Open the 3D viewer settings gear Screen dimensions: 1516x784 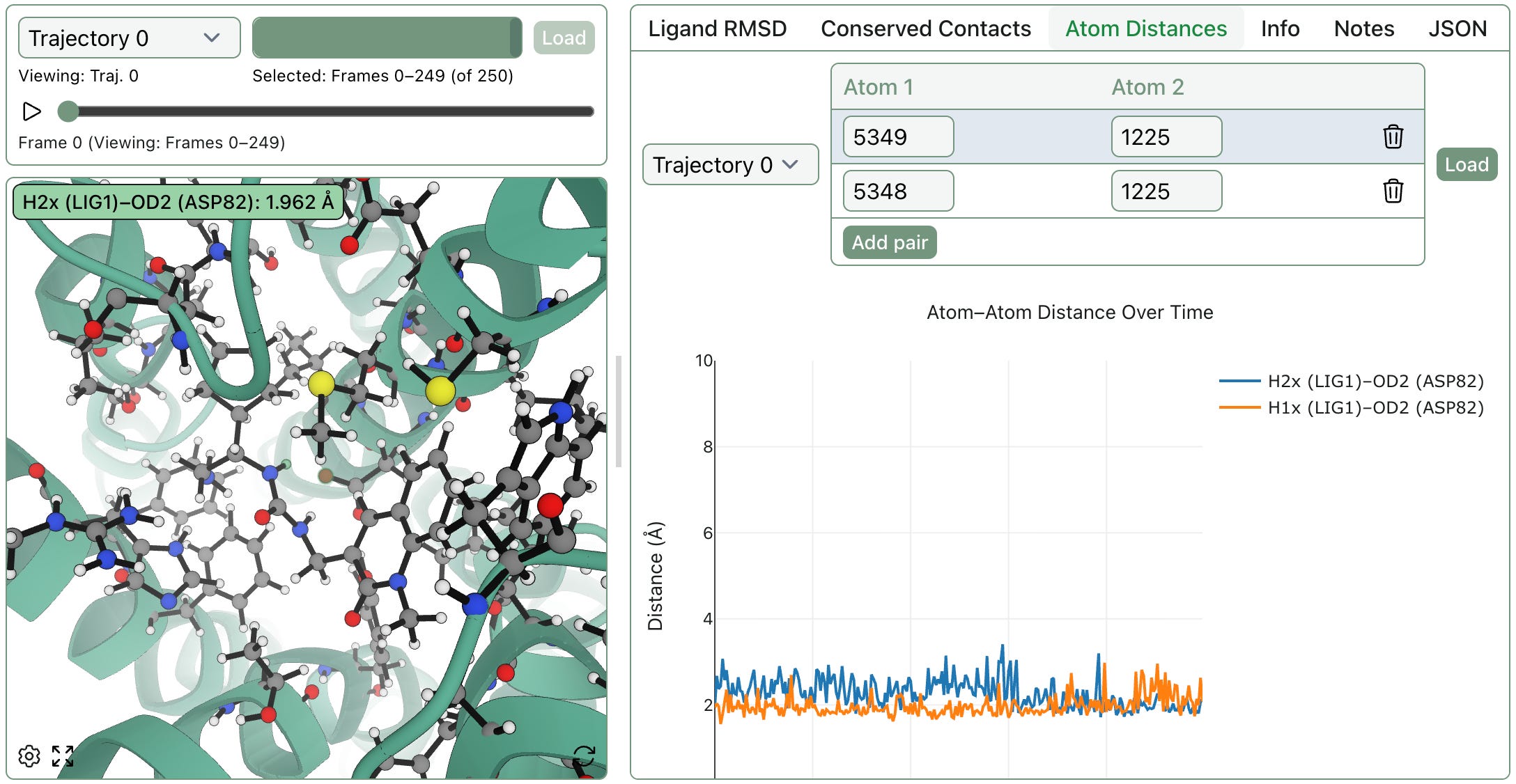tap(29, 755)
